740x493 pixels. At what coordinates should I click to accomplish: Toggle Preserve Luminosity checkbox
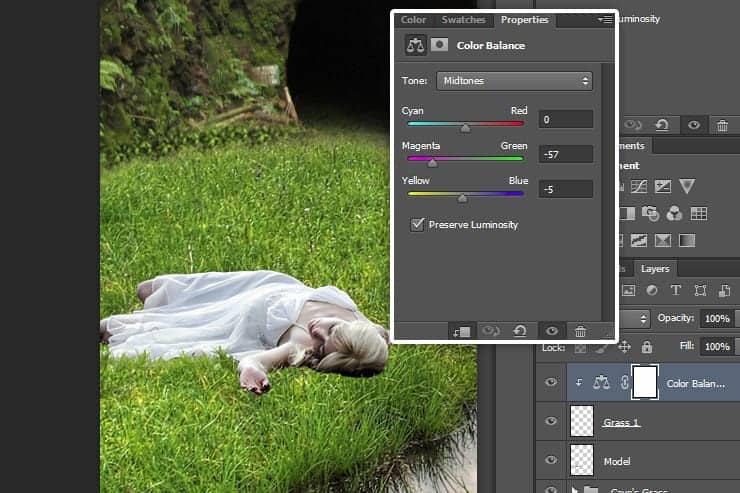coord(417,224)
